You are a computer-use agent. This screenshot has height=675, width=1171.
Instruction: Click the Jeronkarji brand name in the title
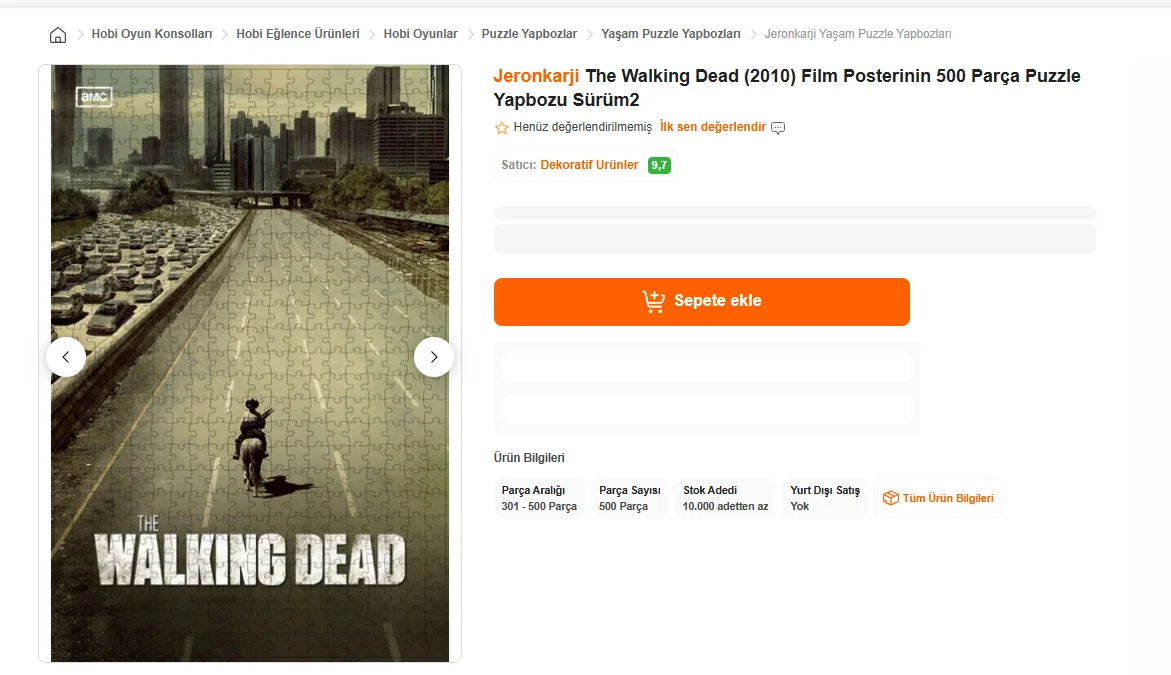(536, 76)
